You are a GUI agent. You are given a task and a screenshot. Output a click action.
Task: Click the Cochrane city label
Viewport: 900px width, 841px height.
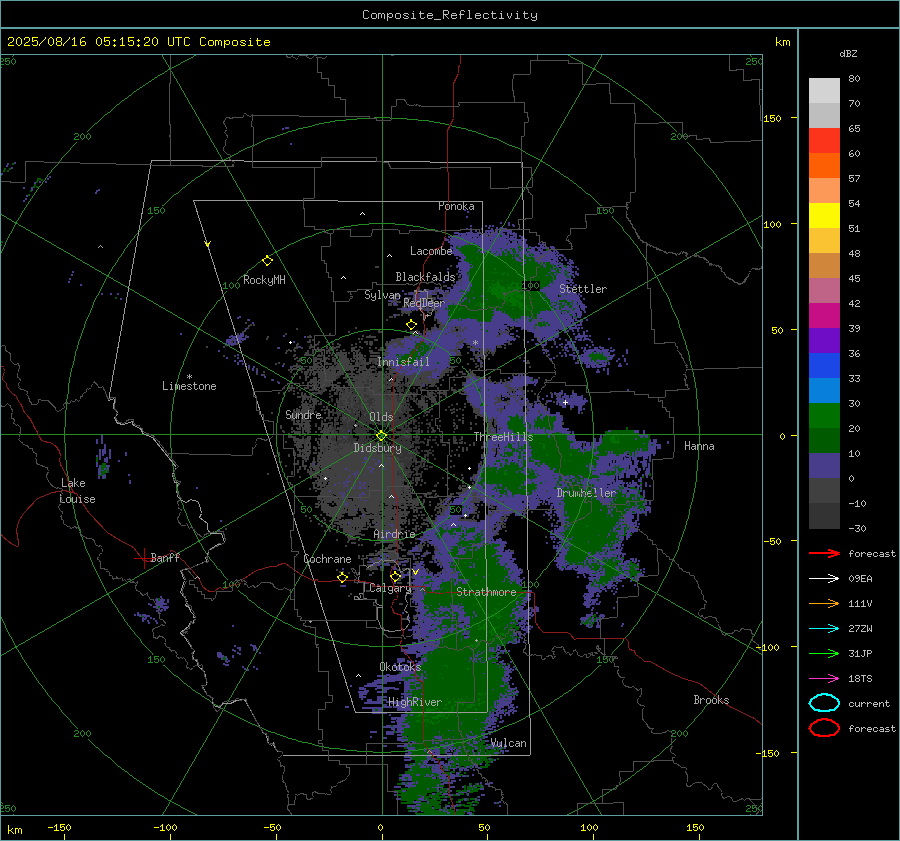coord(327,559)
